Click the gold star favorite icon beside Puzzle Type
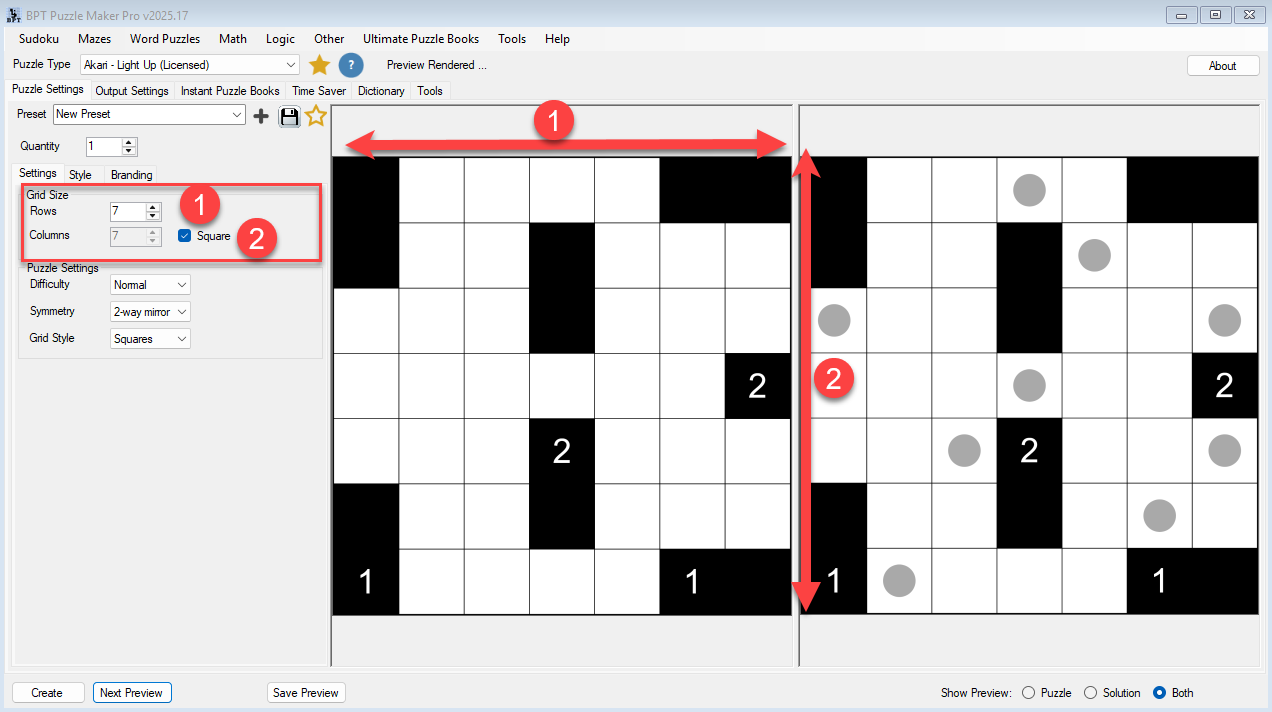This screenshot has width=1272, height=712. 319,65
